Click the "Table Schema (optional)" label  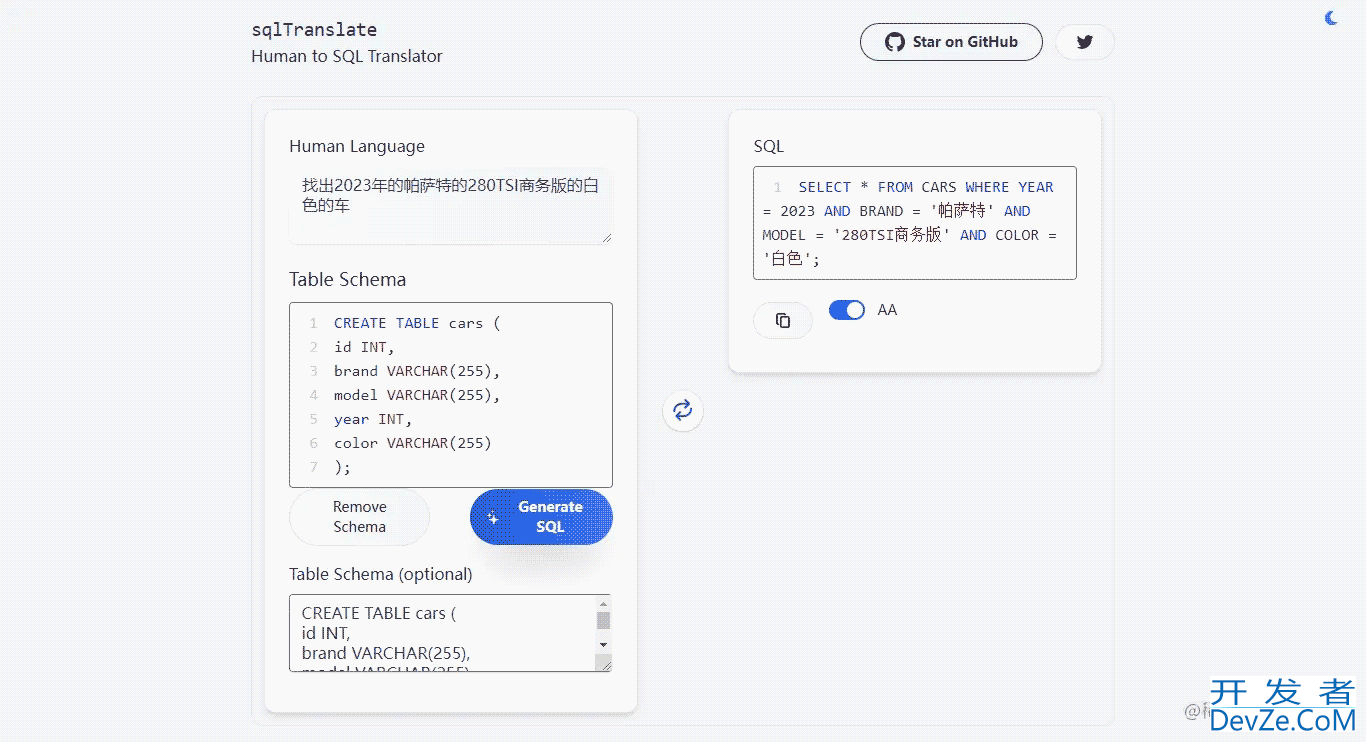(381, 574)
